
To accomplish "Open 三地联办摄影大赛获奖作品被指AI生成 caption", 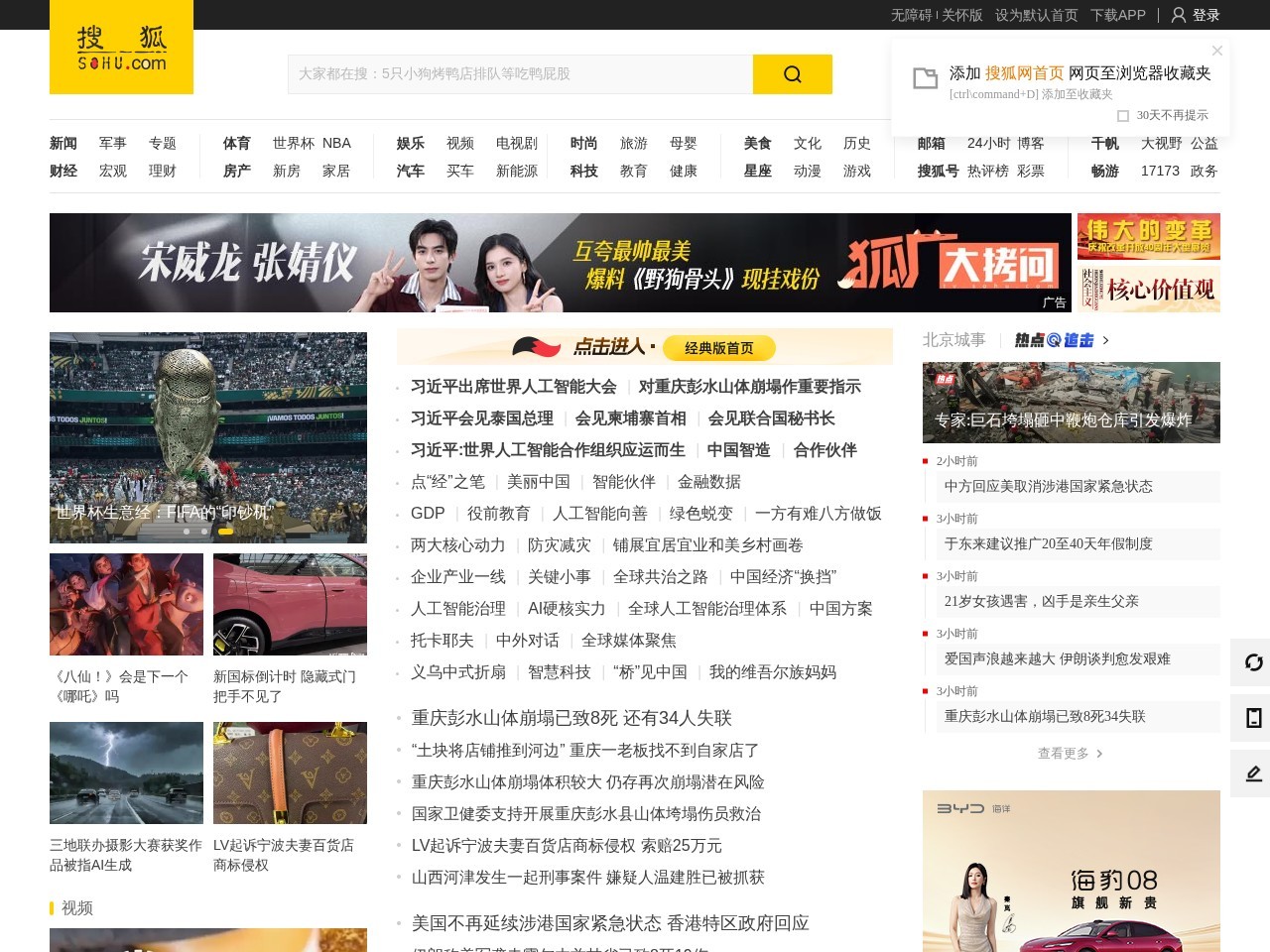I will click(x=126, y=855).
